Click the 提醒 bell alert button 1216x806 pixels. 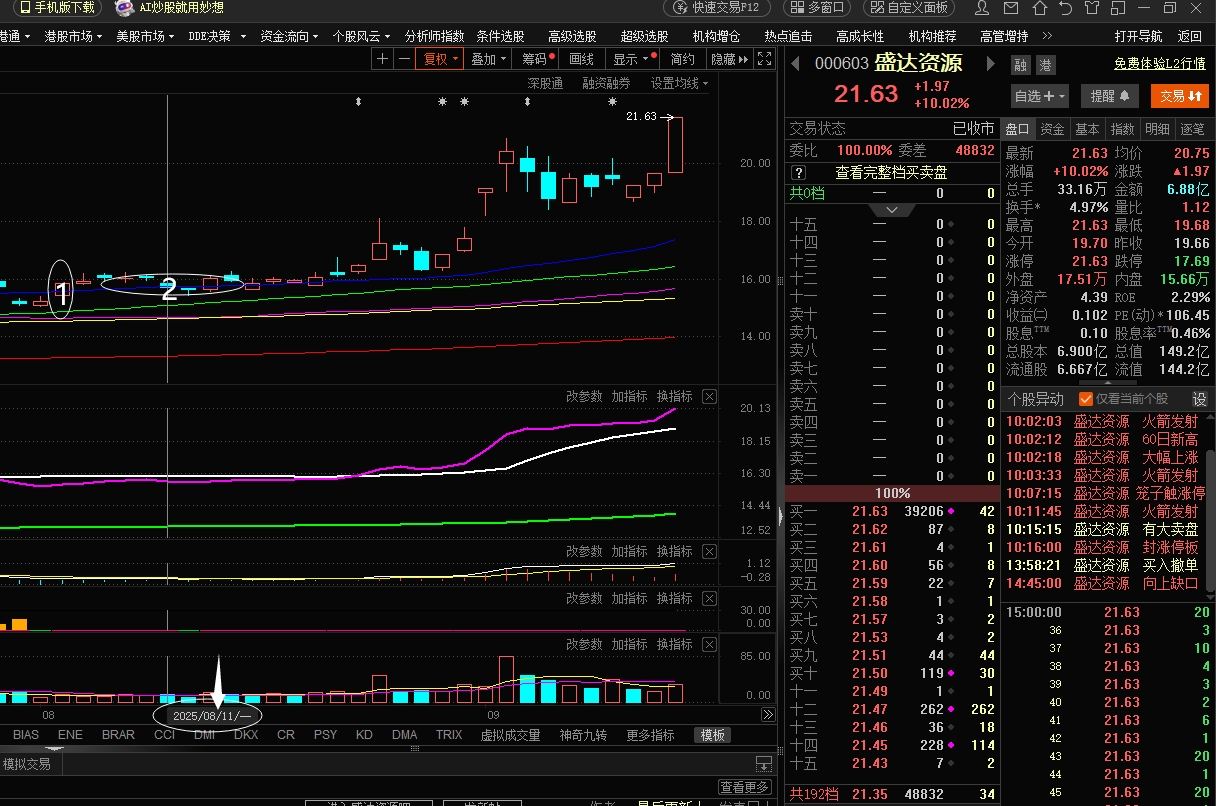click(x=1109, y=96)
